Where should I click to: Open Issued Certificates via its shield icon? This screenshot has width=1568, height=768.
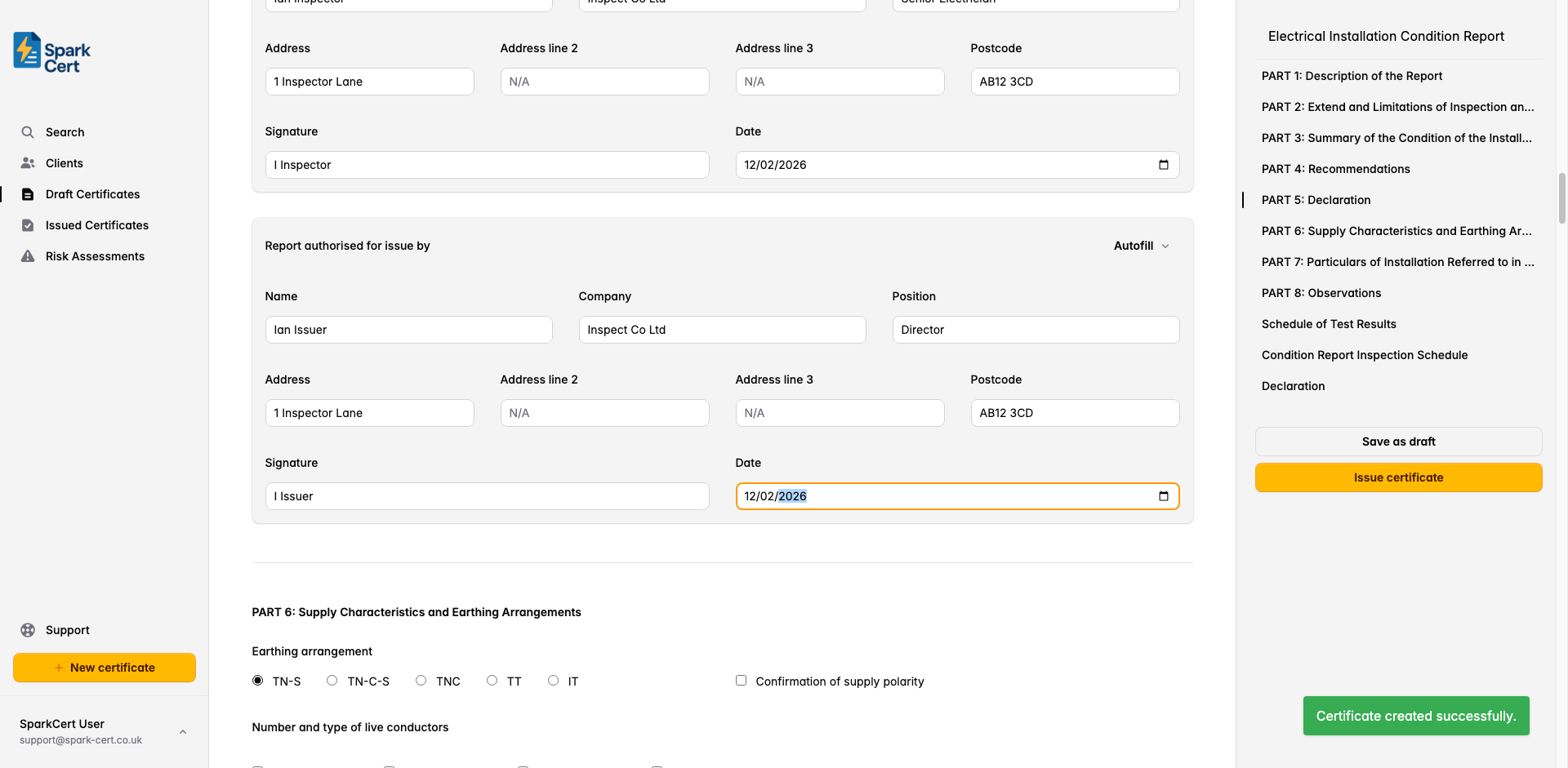click(x=27, y=224)
